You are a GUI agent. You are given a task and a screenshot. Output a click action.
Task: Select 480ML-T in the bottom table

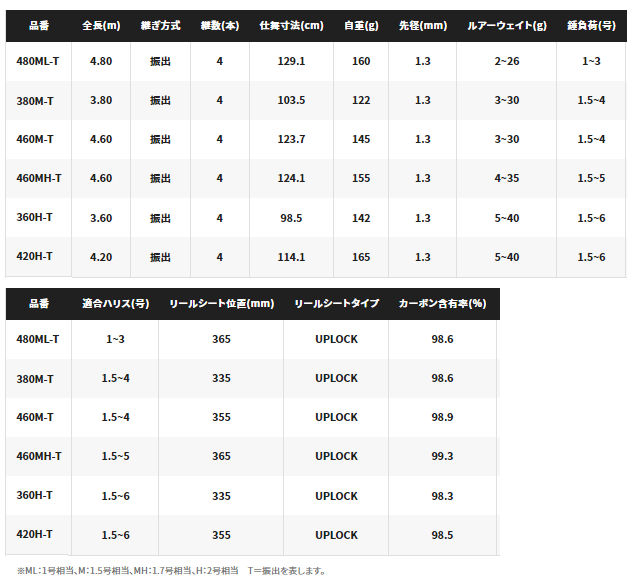pos(37,339)
